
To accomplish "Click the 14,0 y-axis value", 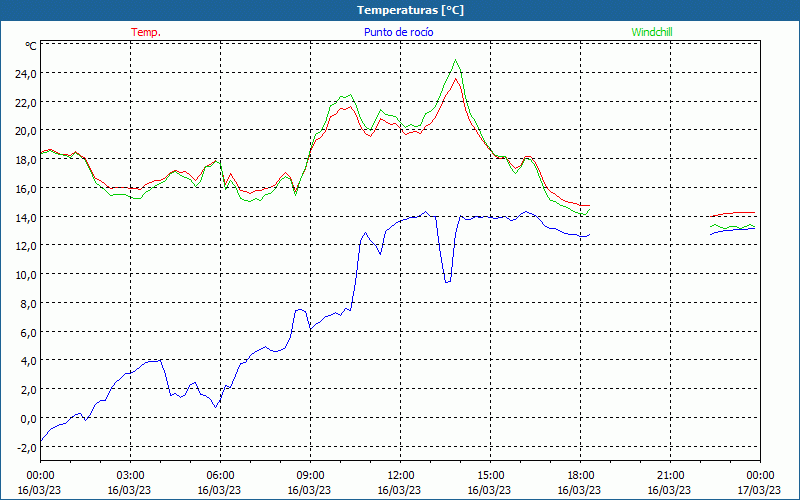I will (x=26, y=217).
